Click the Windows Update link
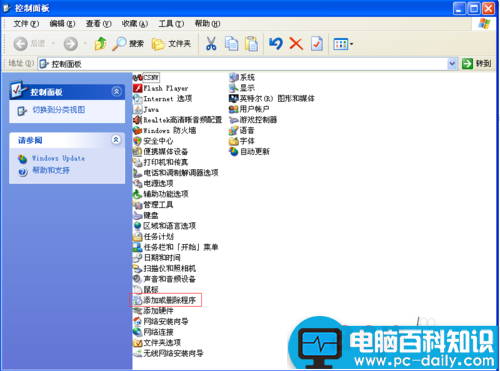 (58, 158)
